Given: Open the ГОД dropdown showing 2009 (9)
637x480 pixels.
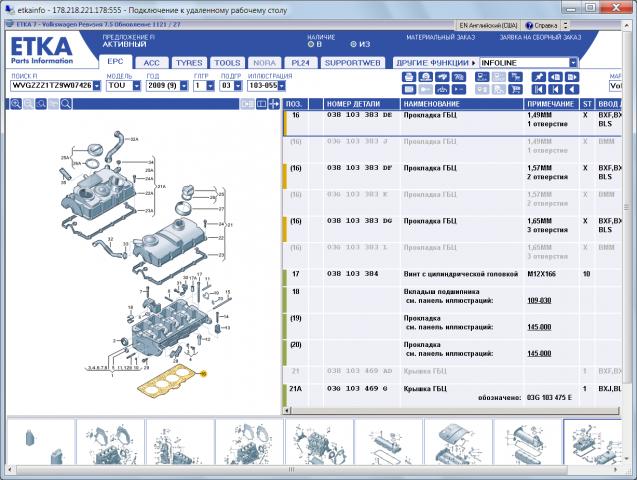Looking at the screenshot, I should (x=184, y=86).
